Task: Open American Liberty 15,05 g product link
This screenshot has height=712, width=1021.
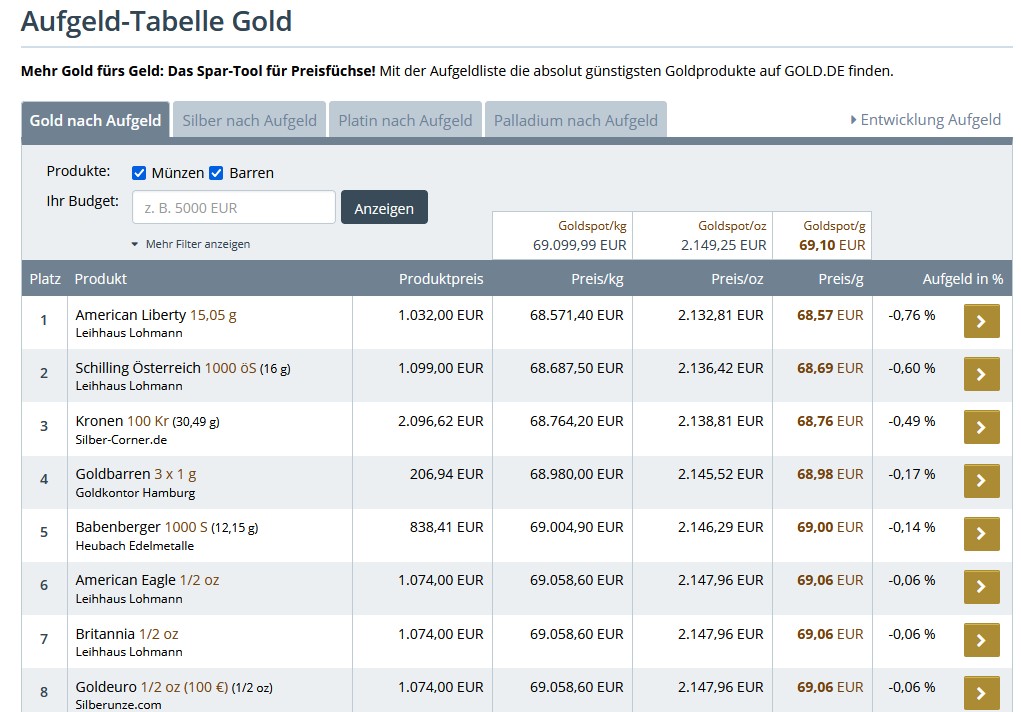Action: coord(156,315)
